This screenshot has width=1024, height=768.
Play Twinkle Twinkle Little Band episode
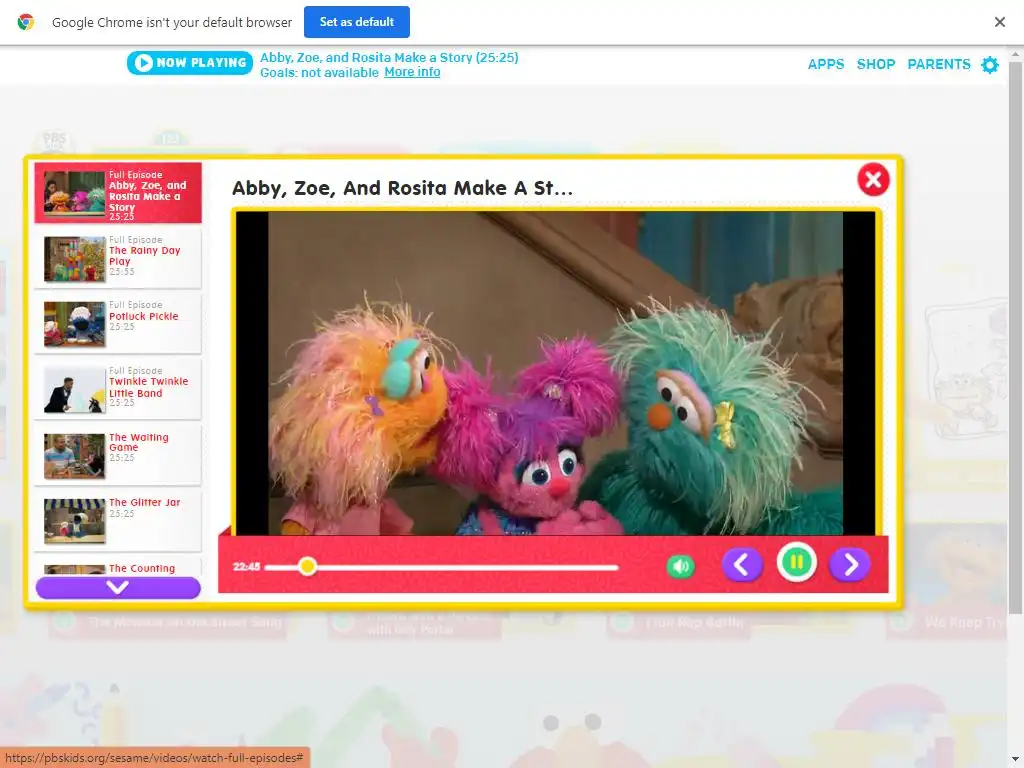click(118, 389)
